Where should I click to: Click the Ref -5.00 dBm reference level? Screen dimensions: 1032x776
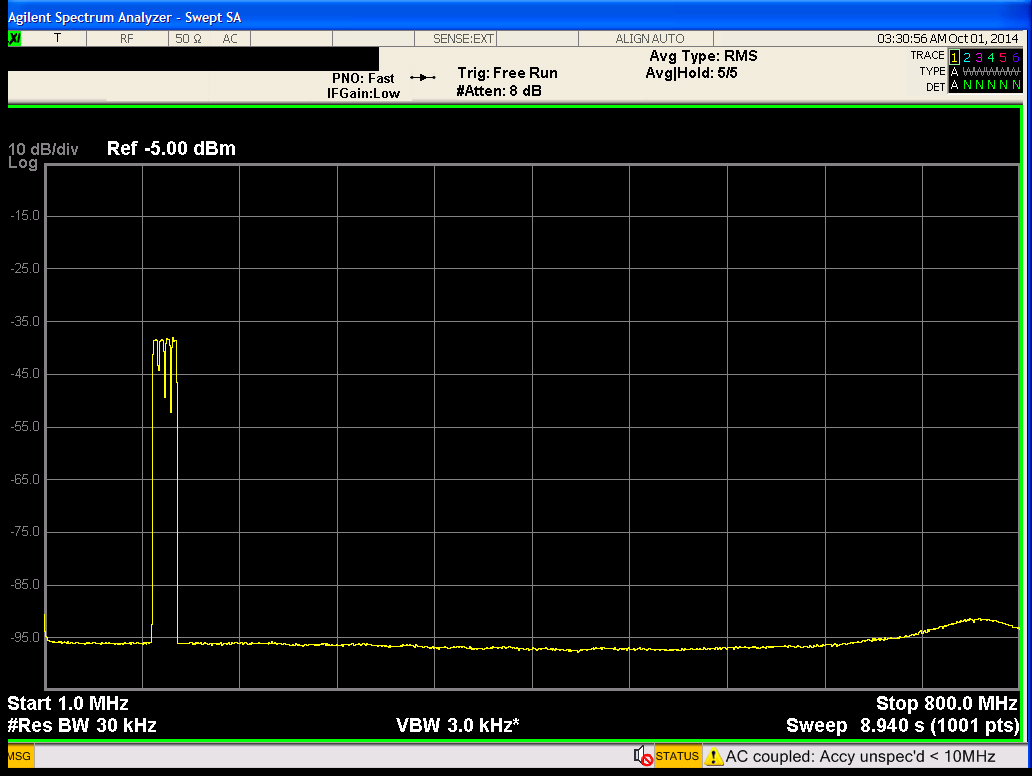pyautogui.click(x=171, y=149)
